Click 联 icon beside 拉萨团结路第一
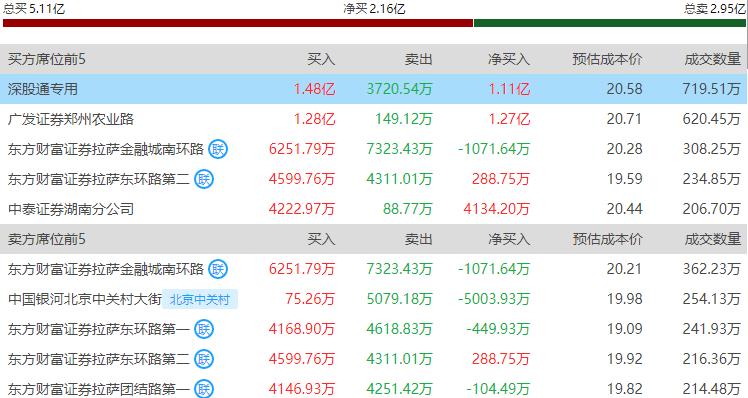The width and height of the screenshot is (748, 398). pyautogui.click(x=204, y=389)
